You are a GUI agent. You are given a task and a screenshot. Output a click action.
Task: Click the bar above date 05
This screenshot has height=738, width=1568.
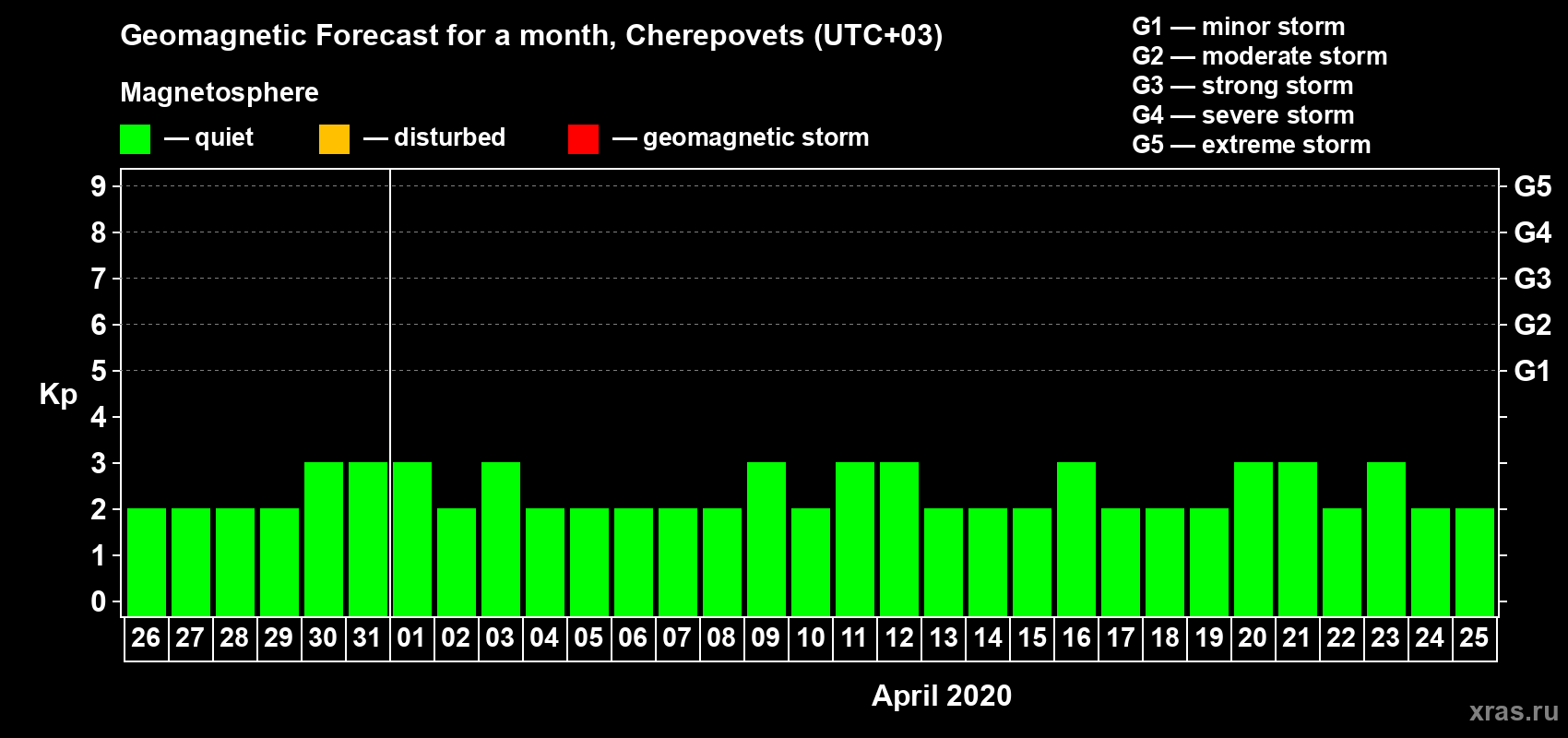coord(588,562)
